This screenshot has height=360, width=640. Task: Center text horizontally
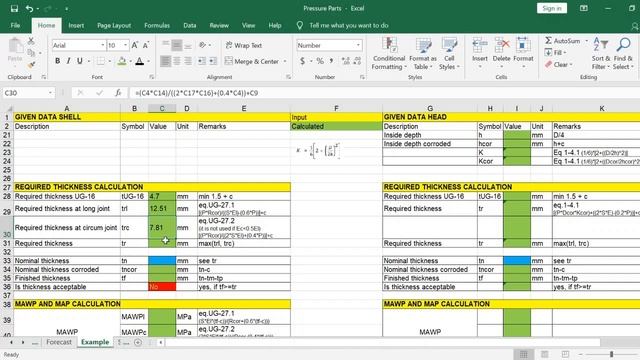coord(177,61)
